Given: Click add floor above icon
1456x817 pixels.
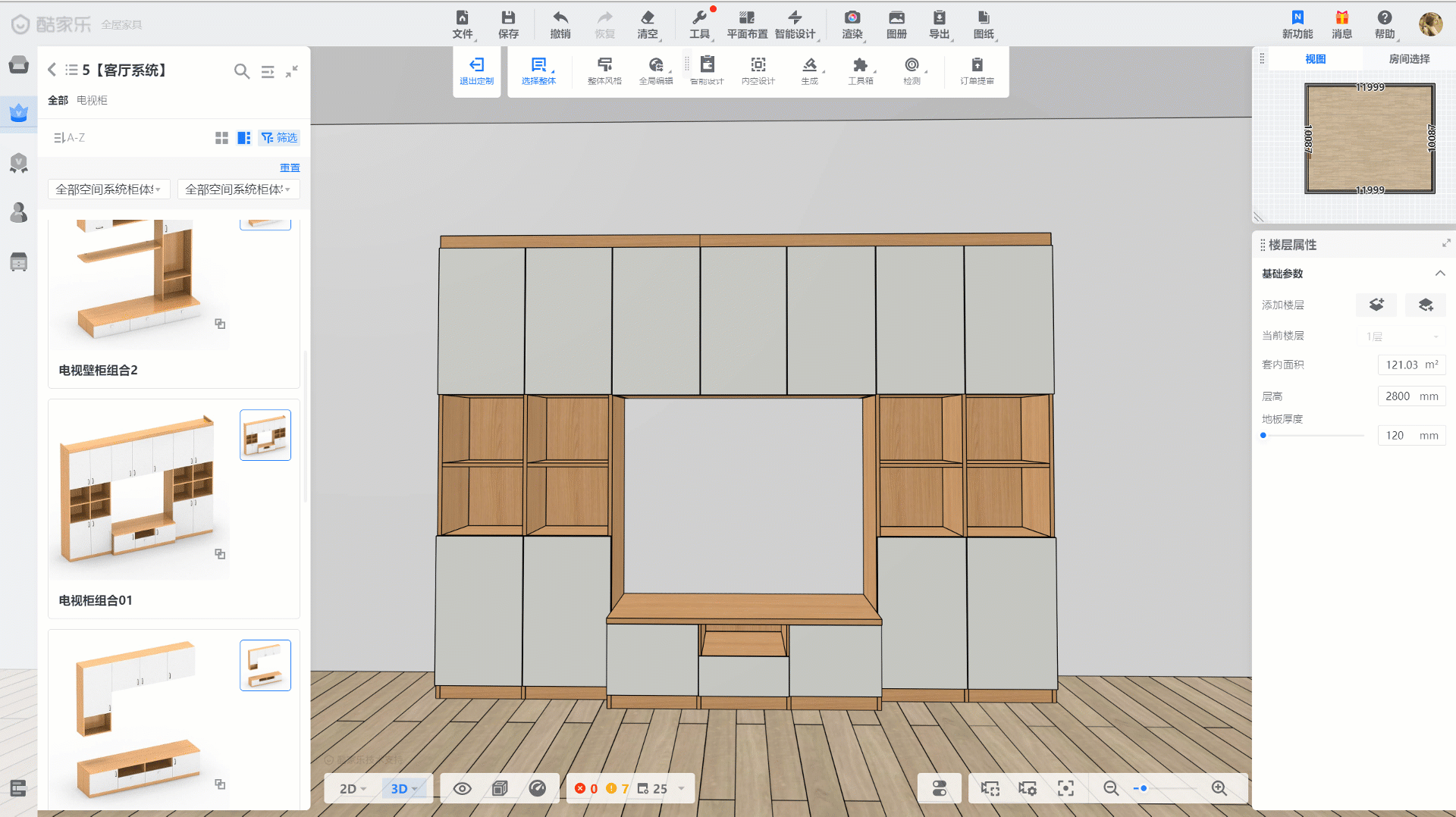Looking at the screenshot, I should 1376,305.
